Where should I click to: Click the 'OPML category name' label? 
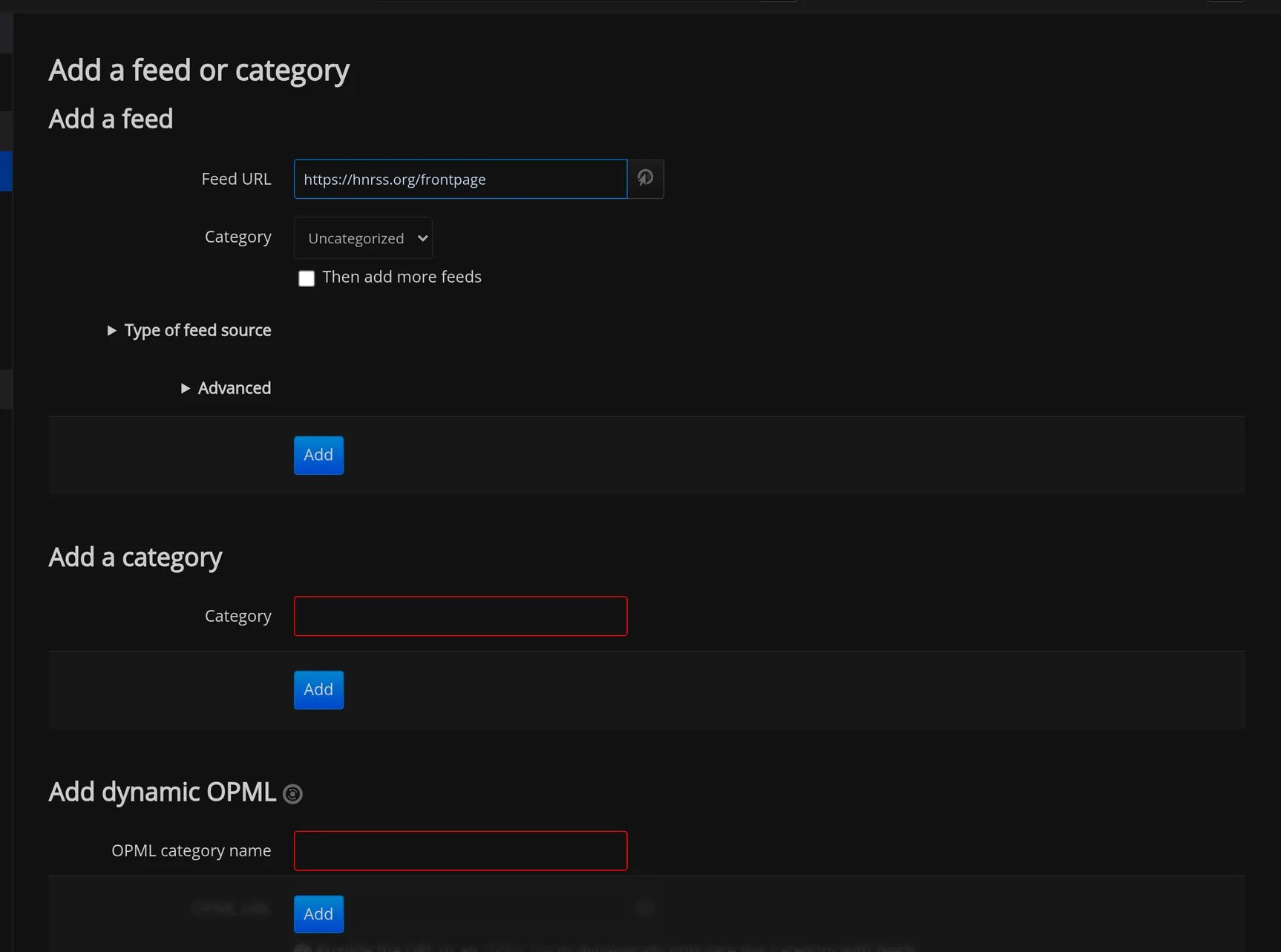pos(191,850)
